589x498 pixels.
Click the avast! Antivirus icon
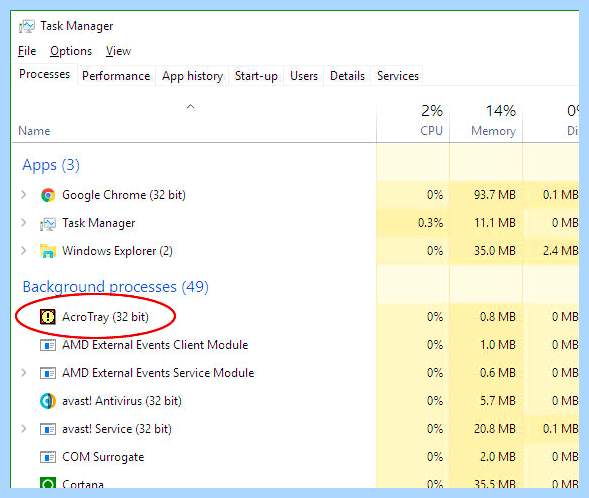coord(48,401)
